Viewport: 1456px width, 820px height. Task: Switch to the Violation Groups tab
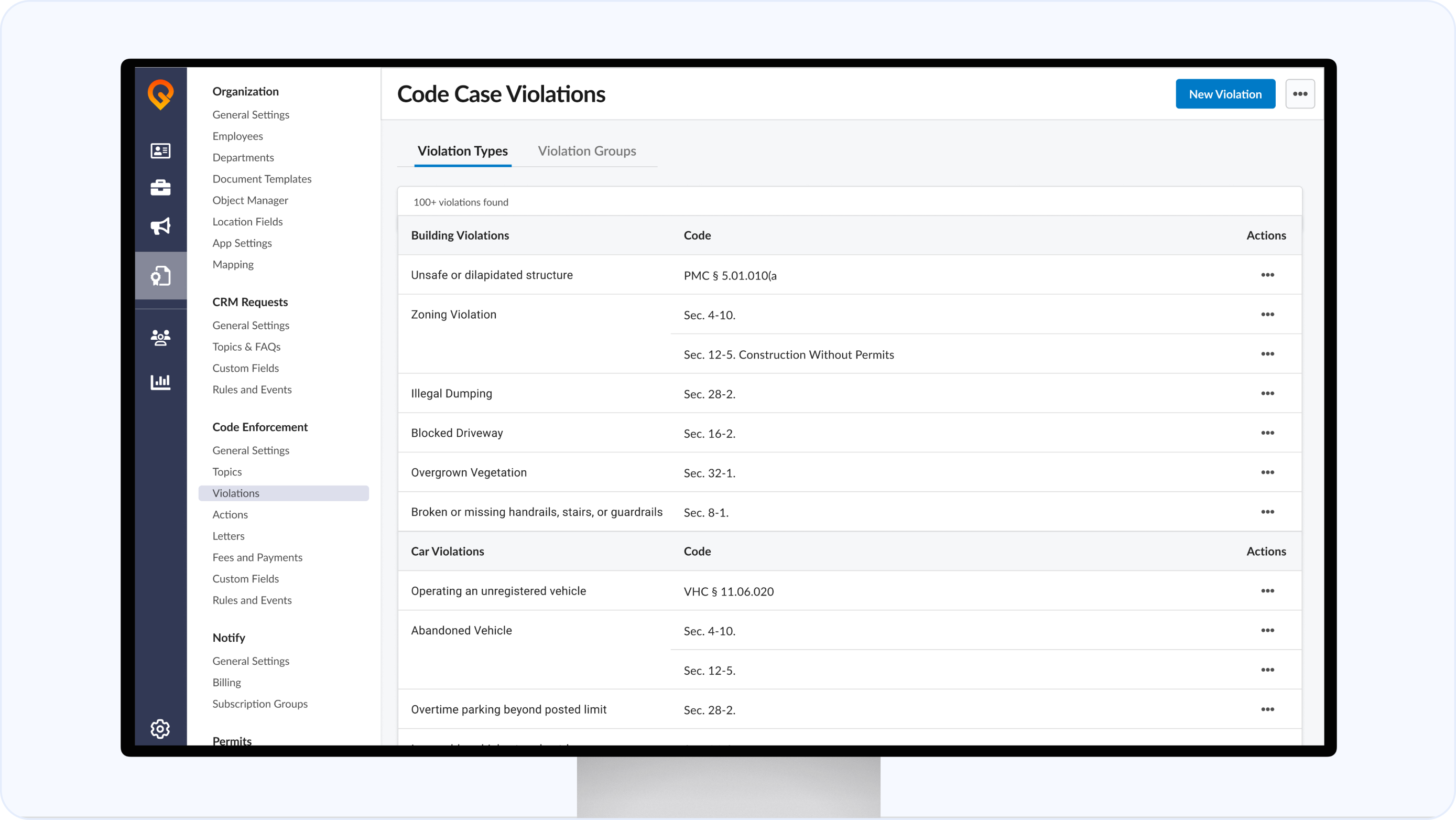click(586, 151)
